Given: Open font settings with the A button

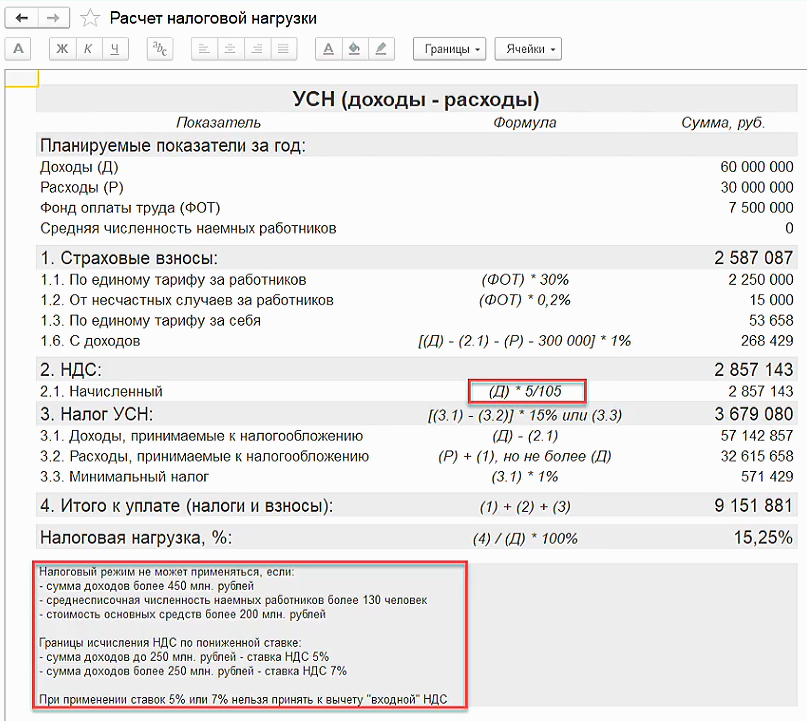Looking at the screenshot, I should tap(18, 48).
